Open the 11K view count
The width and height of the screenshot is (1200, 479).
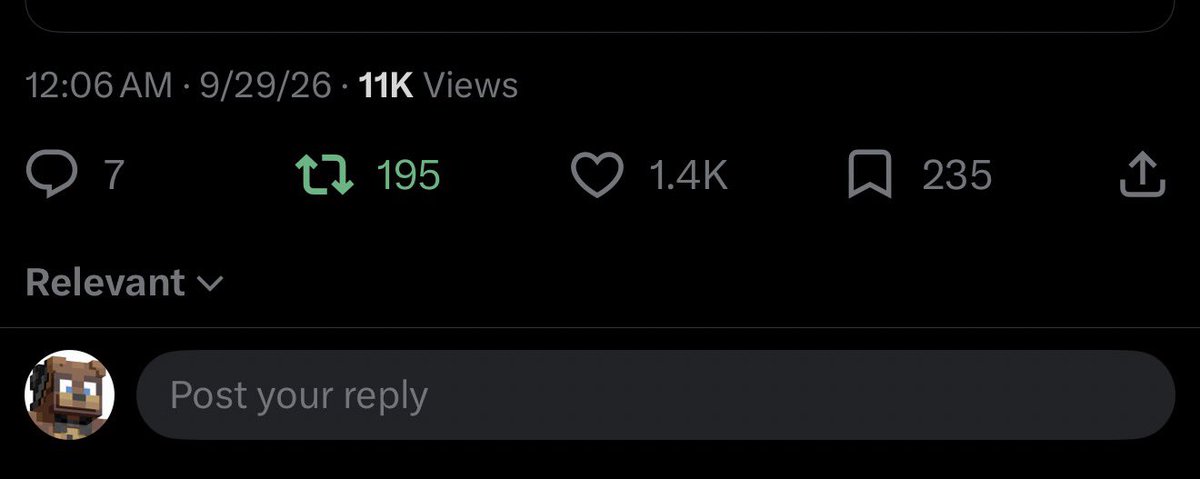point(386,85)
